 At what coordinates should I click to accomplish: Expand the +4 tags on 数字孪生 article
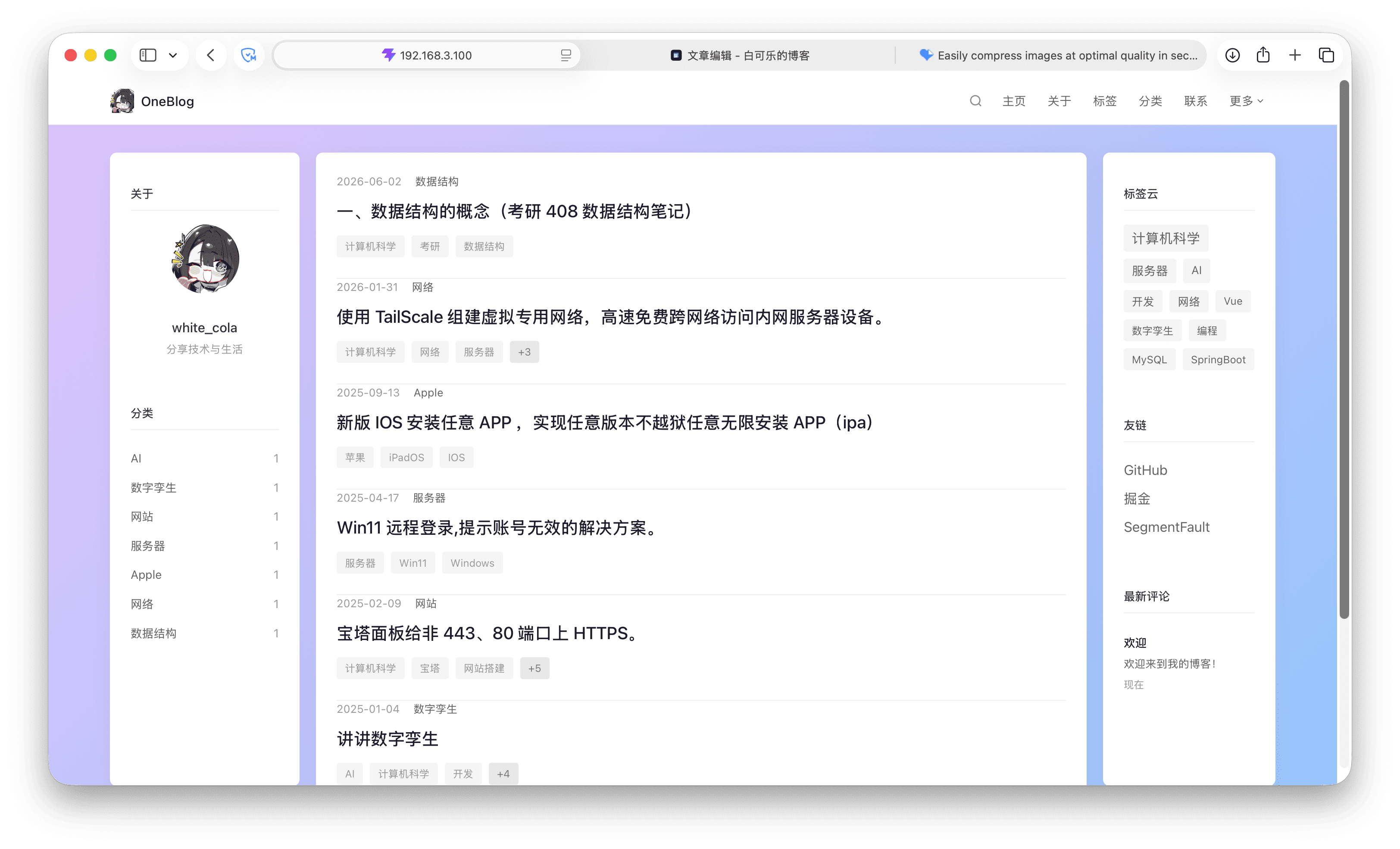pos(503,774)
